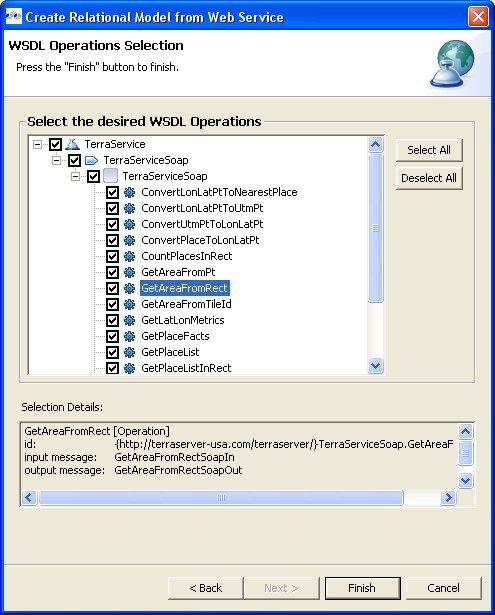Collapse the TerraService root node

(x=37, y=144)
